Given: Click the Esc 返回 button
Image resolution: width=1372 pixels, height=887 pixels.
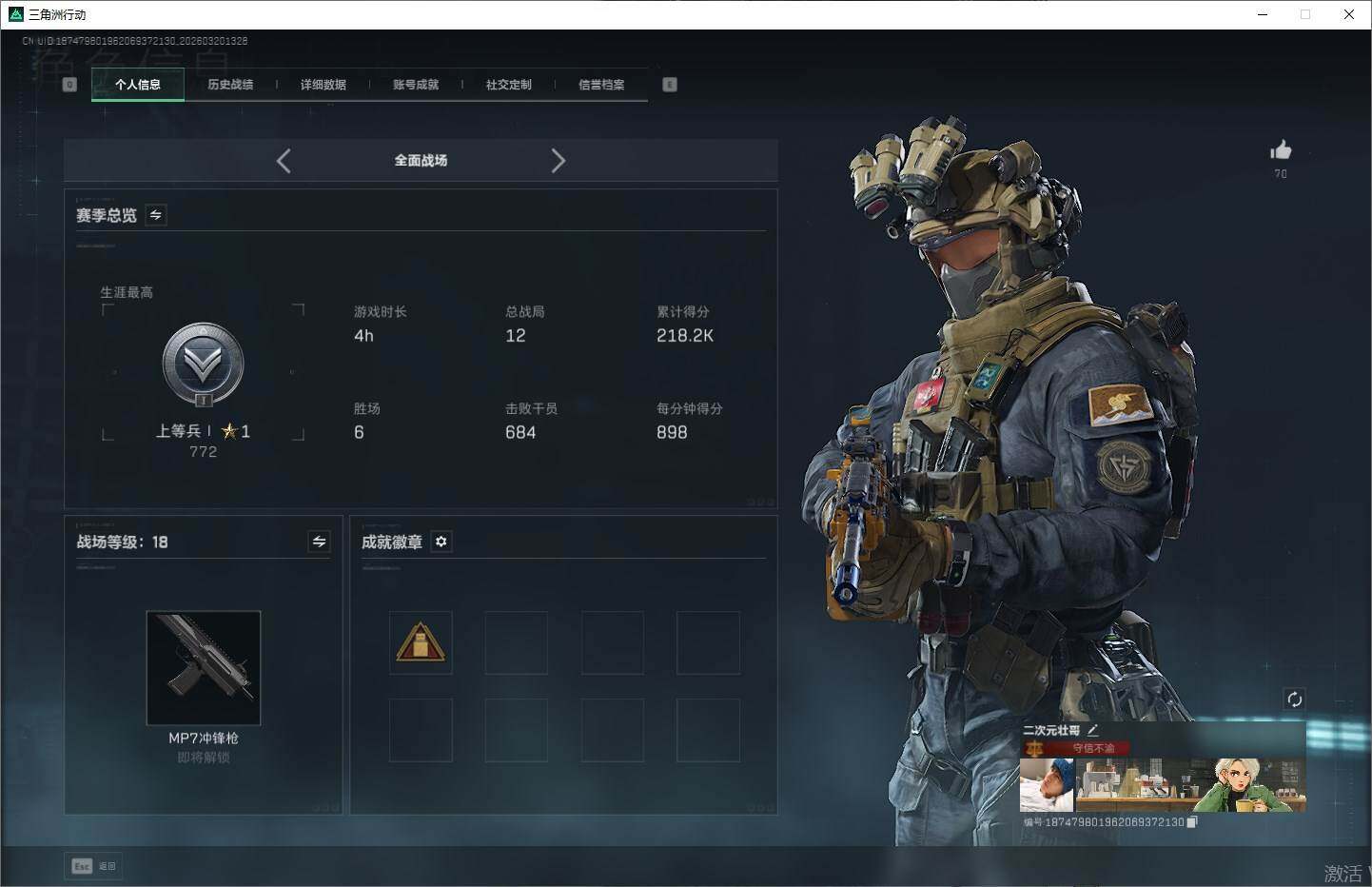Looking at the screenshot, I should (x=94, y=866).
